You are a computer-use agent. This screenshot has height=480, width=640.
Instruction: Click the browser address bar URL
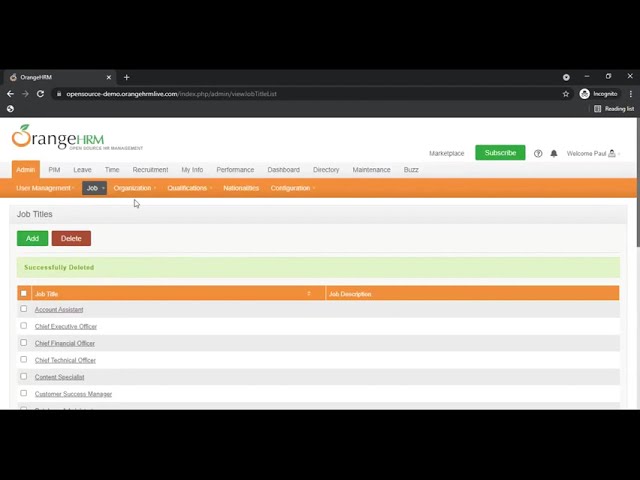171,94
